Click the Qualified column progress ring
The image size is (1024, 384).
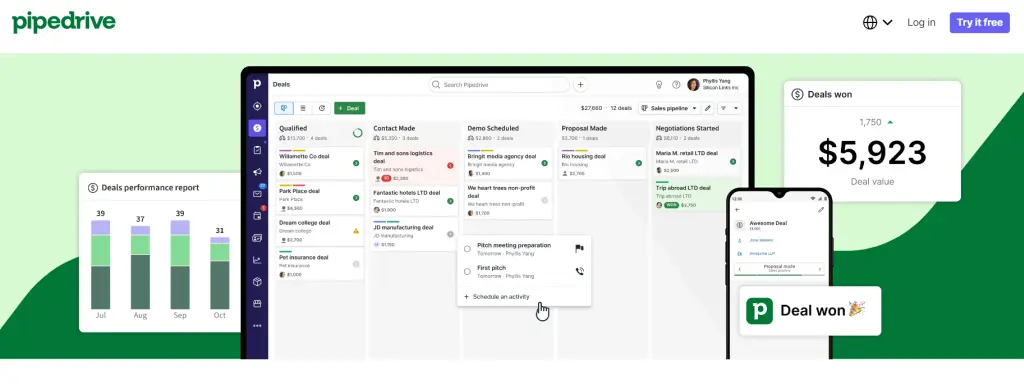pos(357,133)
